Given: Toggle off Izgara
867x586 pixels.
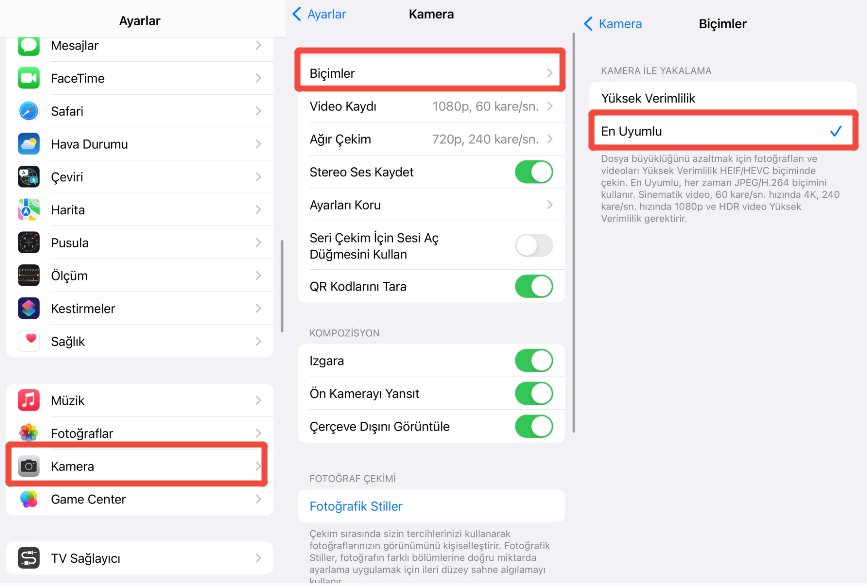Looking at the screenshot, I should [x=533, y=360].
